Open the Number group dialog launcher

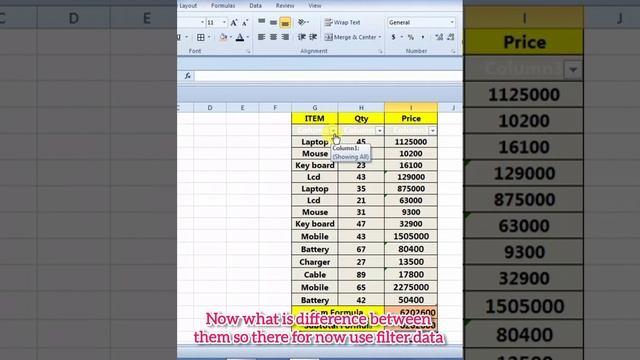[453, 51]
